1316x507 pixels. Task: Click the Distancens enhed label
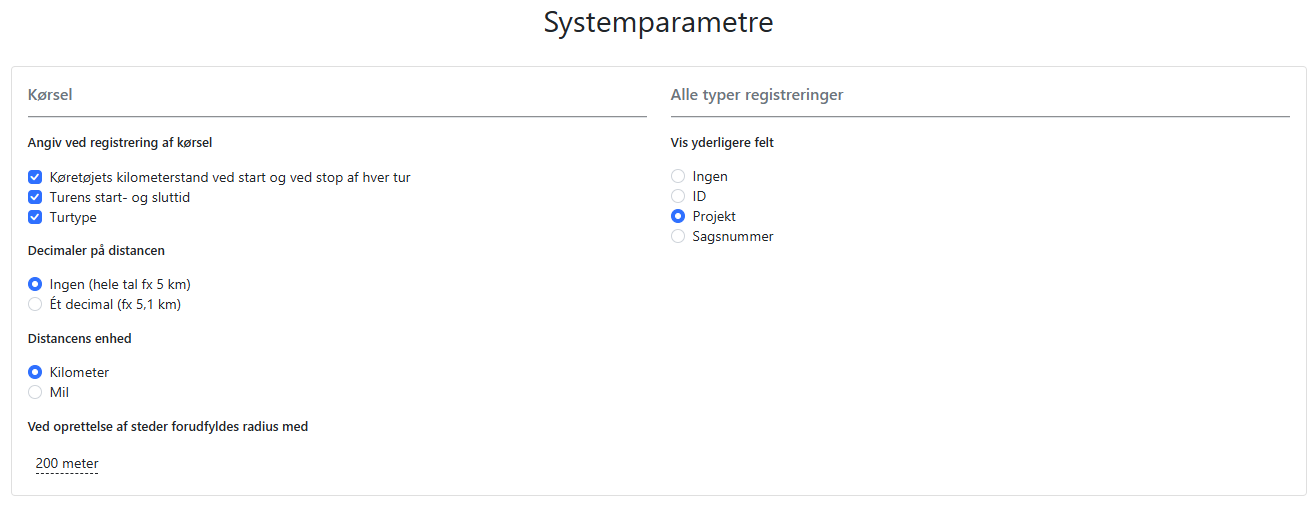[x=80, y=338]
